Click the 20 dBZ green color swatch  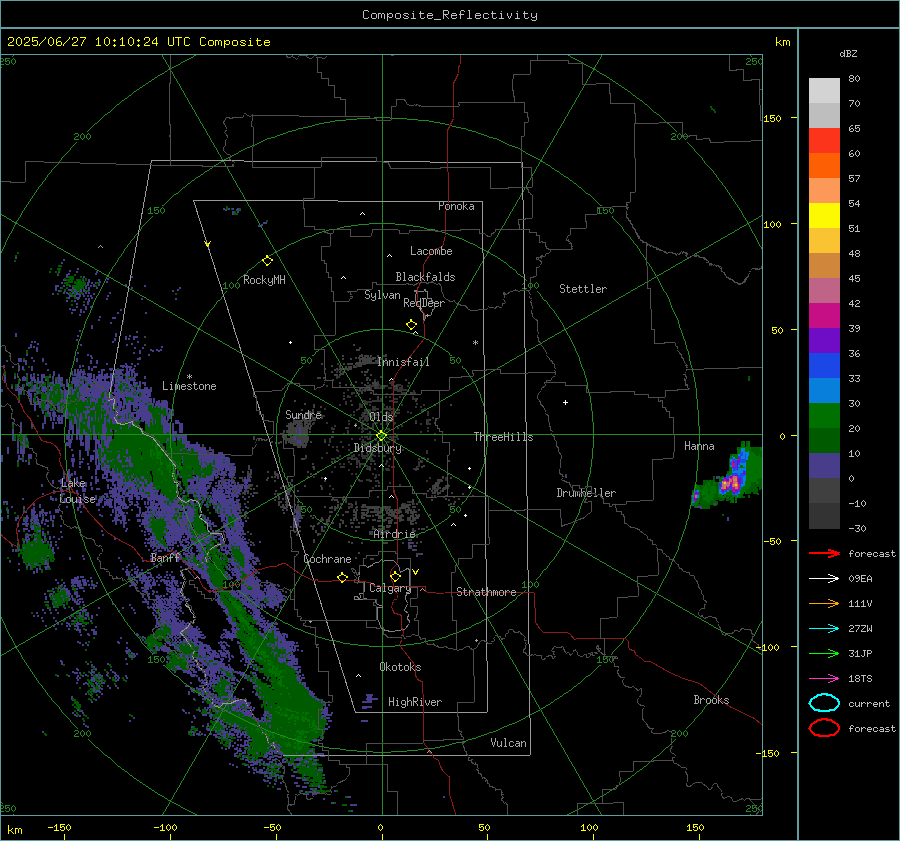(824, 416)
